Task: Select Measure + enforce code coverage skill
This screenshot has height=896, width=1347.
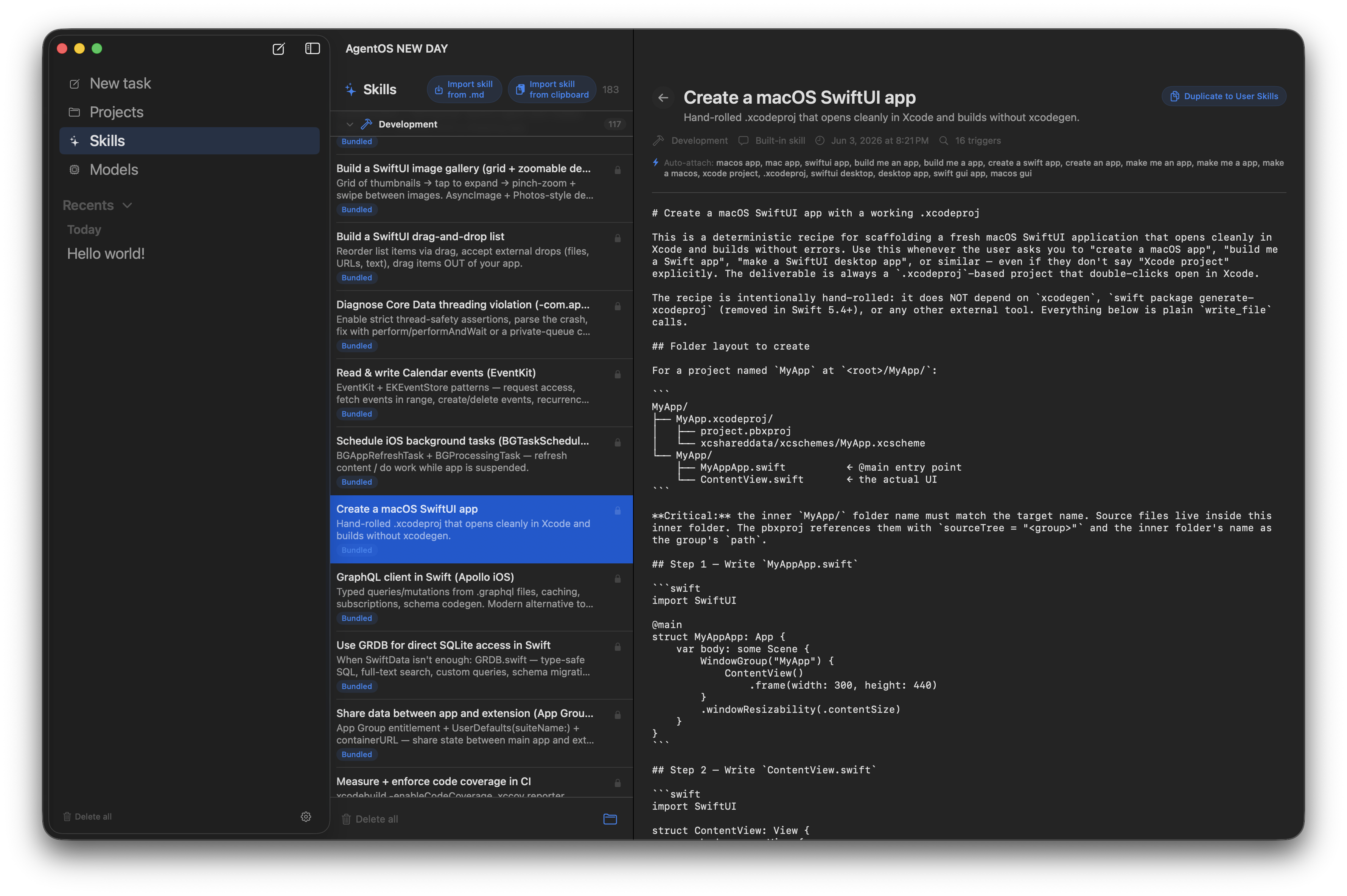Action: tap(481, 782)
